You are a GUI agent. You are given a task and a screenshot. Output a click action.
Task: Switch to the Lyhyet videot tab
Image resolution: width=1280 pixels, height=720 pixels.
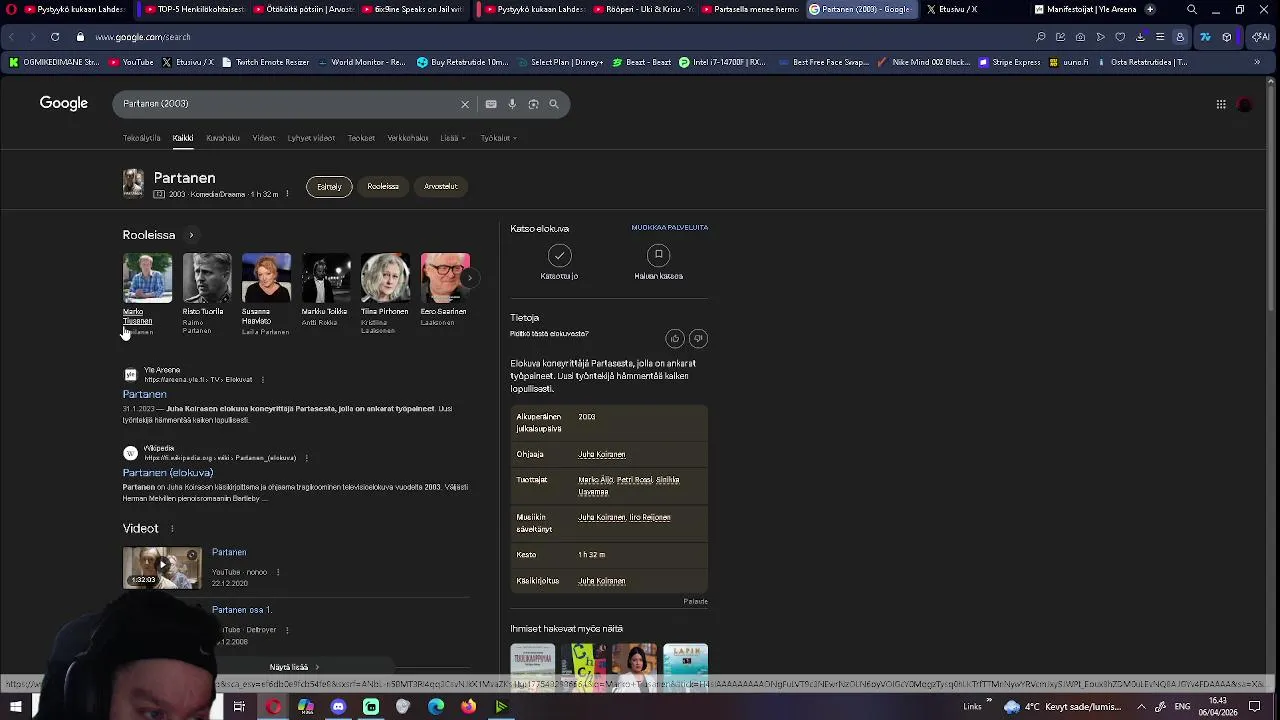pyautogui.click(x=311, y=138)
